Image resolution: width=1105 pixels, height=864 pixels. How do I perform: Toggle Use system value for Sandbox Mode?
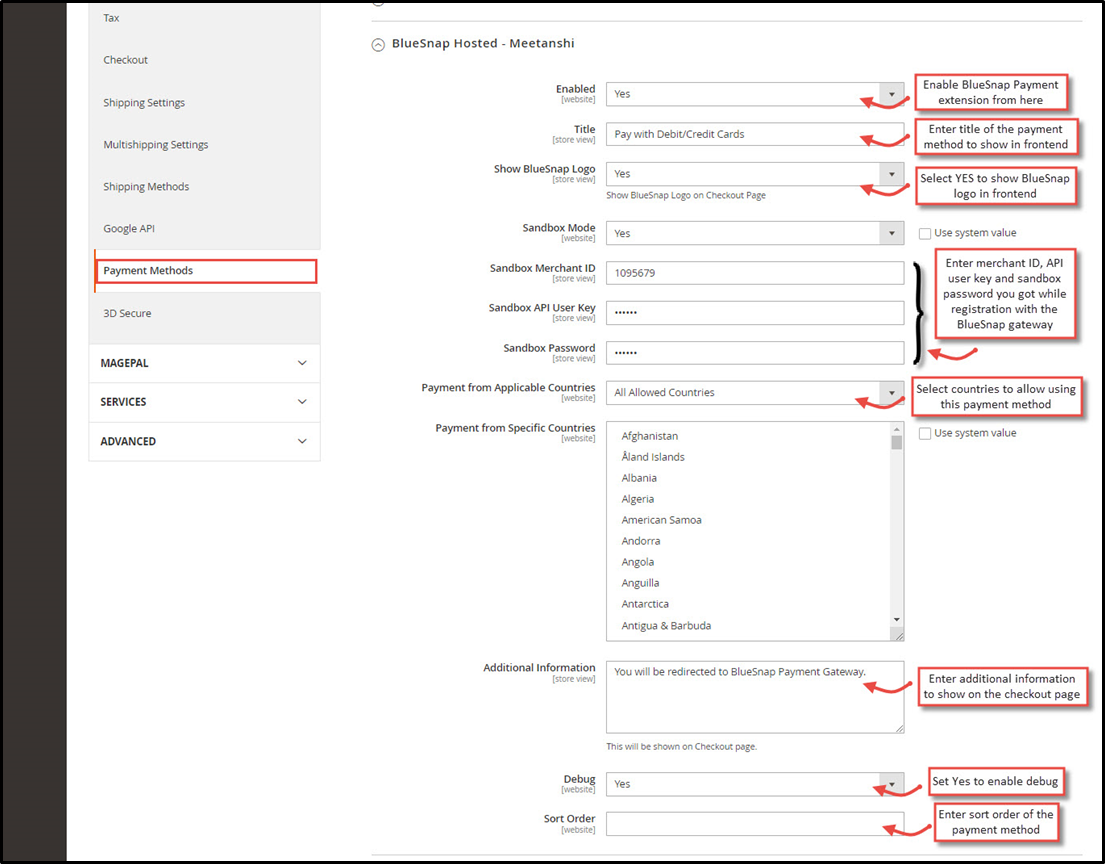(x=925, y=233)
